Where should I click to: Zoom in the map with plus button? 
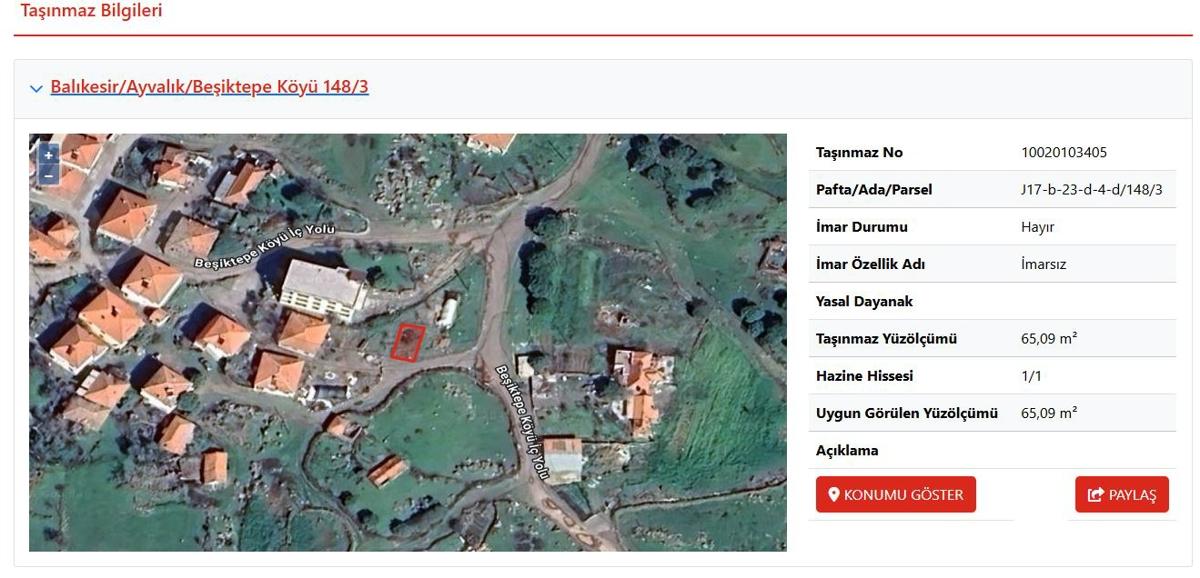click(x=48, y=155)
